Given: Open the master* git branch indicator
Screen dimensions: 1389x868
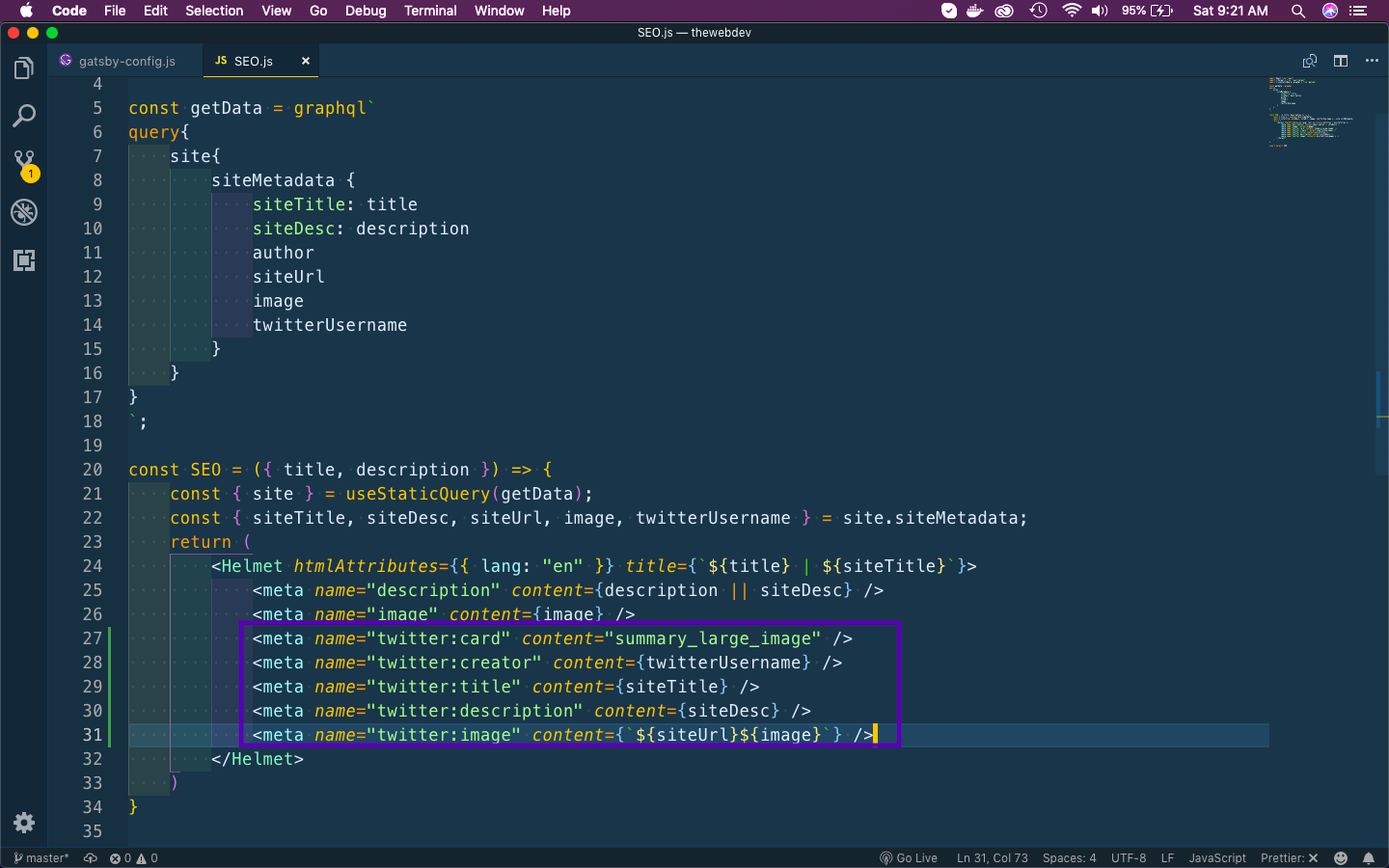Looking at the screenshot, I should pos(41,857).
